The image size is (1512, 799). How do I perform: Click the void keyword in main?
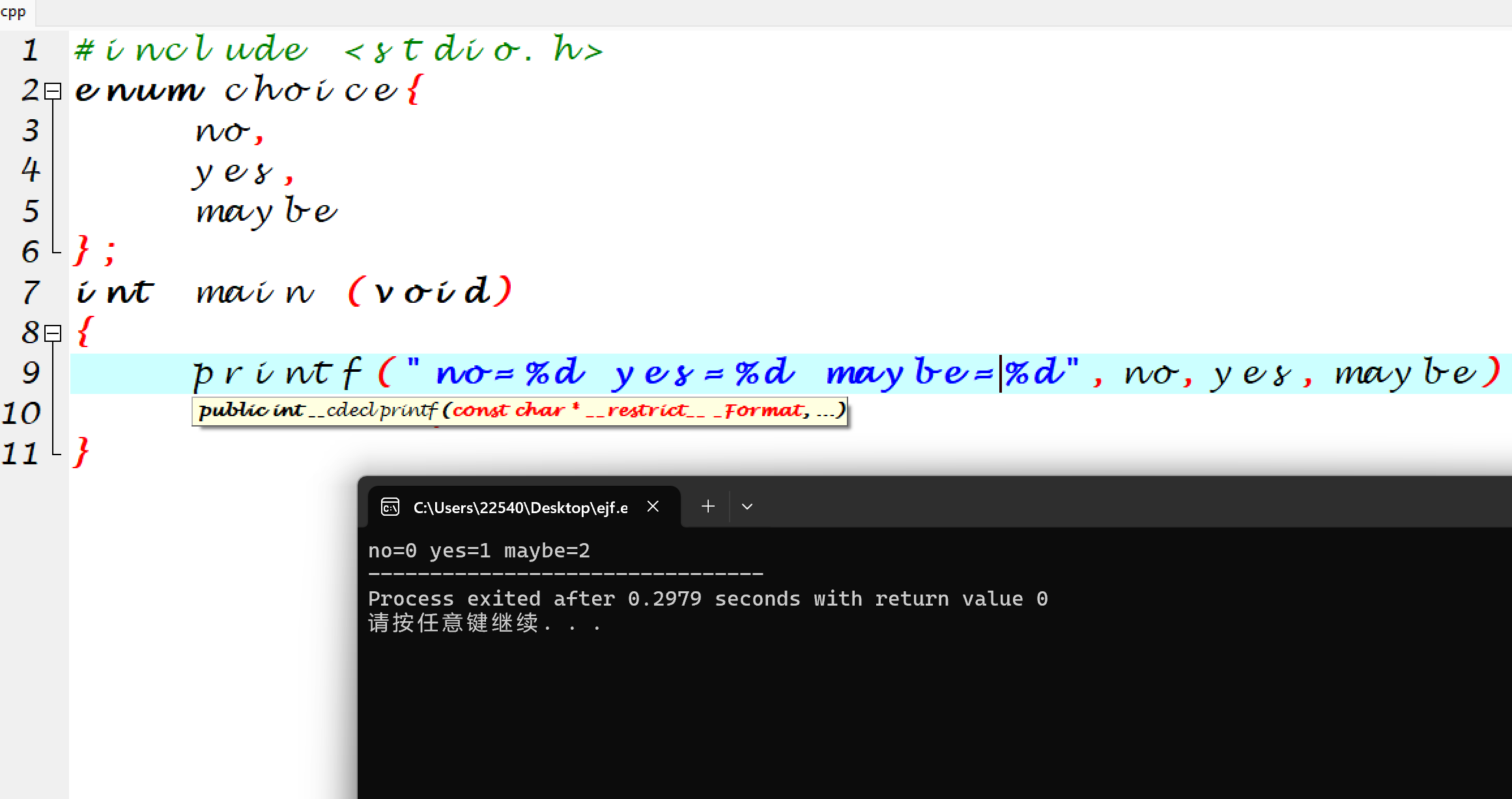(x=431, y=291)
